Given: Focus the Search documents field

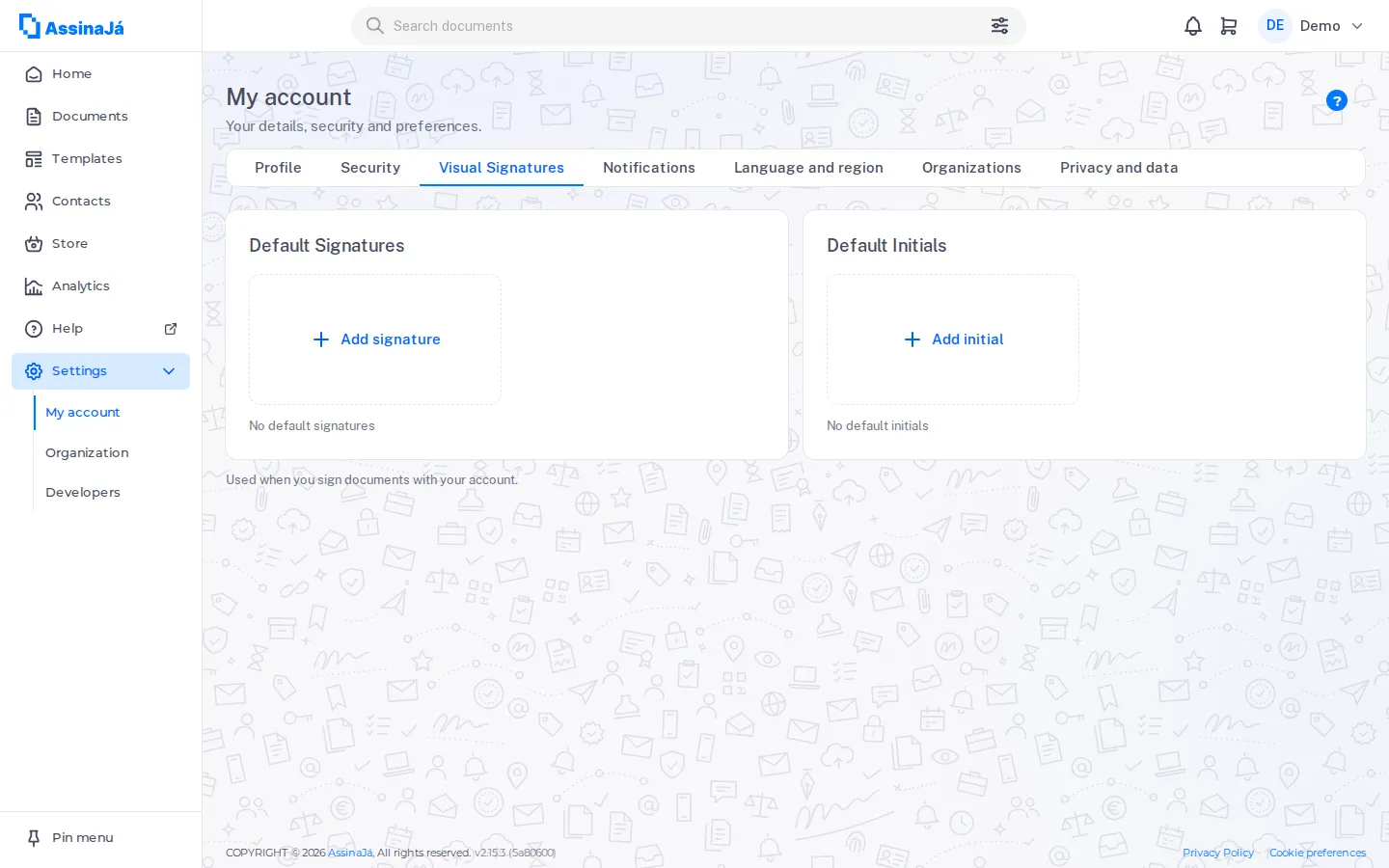Looking at the screenshot, I should click(689, 26).
